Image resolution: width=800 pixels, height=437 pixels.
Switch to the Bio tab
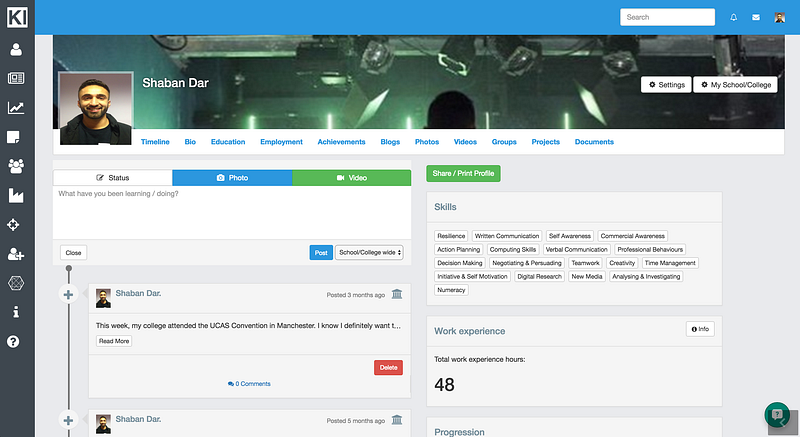tap(190, 142)
